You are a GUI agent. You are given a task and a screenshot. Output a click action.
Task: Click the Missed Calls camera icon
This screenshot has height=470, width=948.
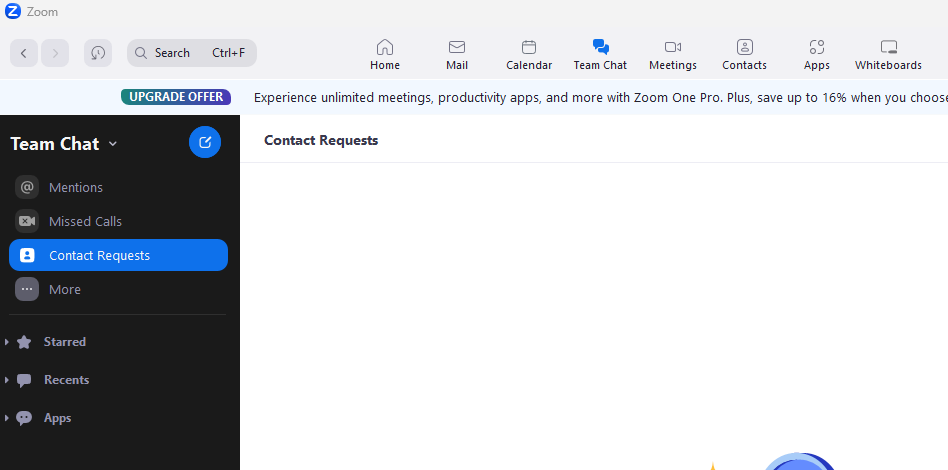click(x=27, y=221)
